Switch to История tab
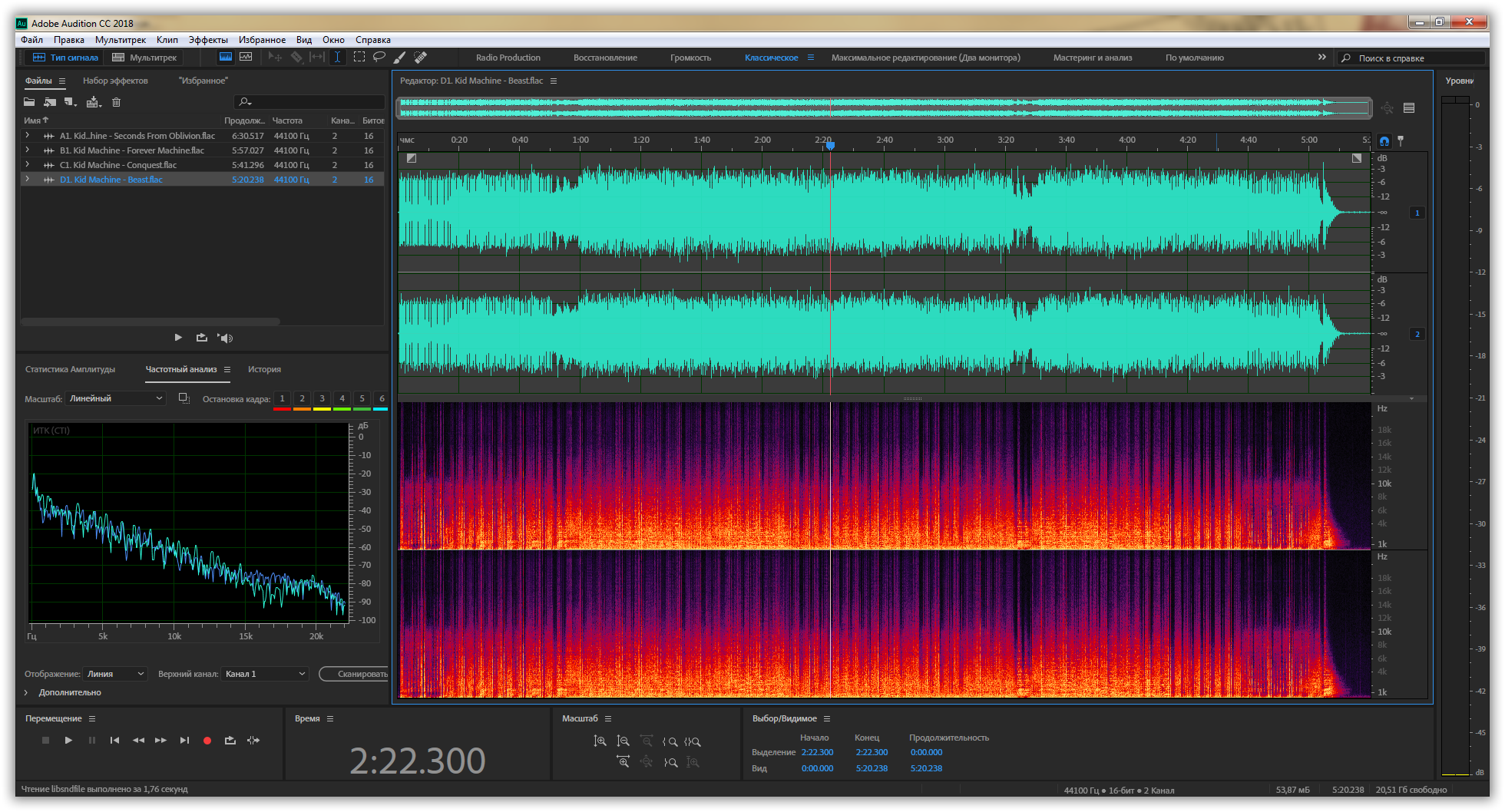 point(264,369)
